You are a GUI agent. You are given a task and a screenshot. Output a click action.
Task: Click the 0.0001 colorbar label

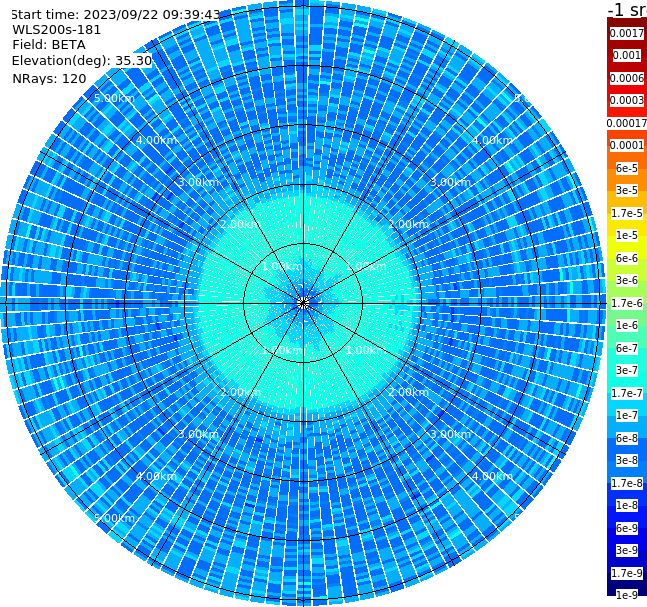pos(627,145)
